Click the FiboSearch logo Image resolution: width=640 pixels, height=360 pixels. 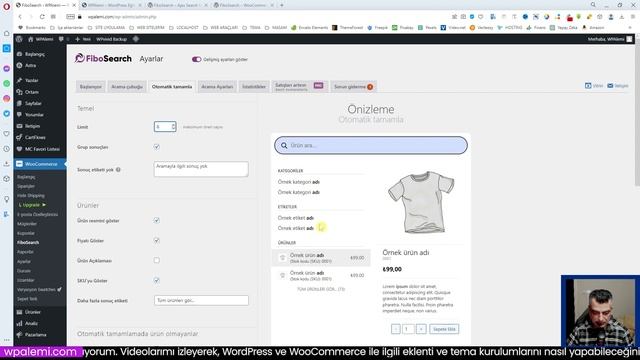click(x=103, y=58)
